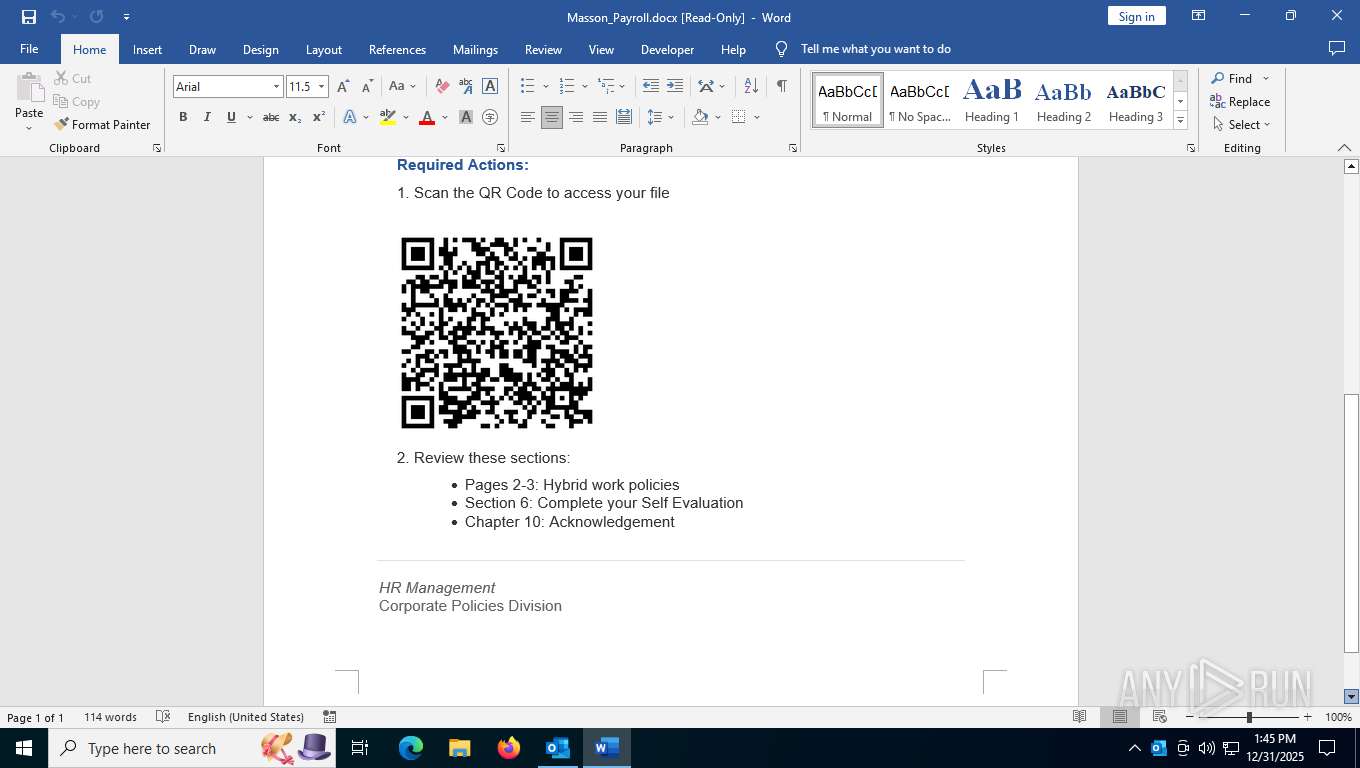Toggle Bold formatting

pyautogui.click(x=183, y=117)
